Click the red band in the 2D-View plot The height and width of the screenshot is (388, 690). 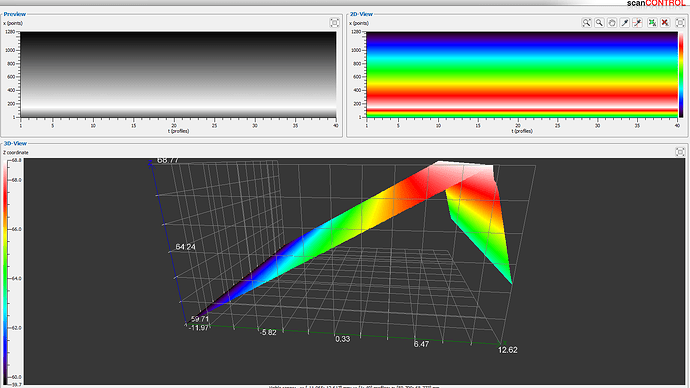point(522,95)
